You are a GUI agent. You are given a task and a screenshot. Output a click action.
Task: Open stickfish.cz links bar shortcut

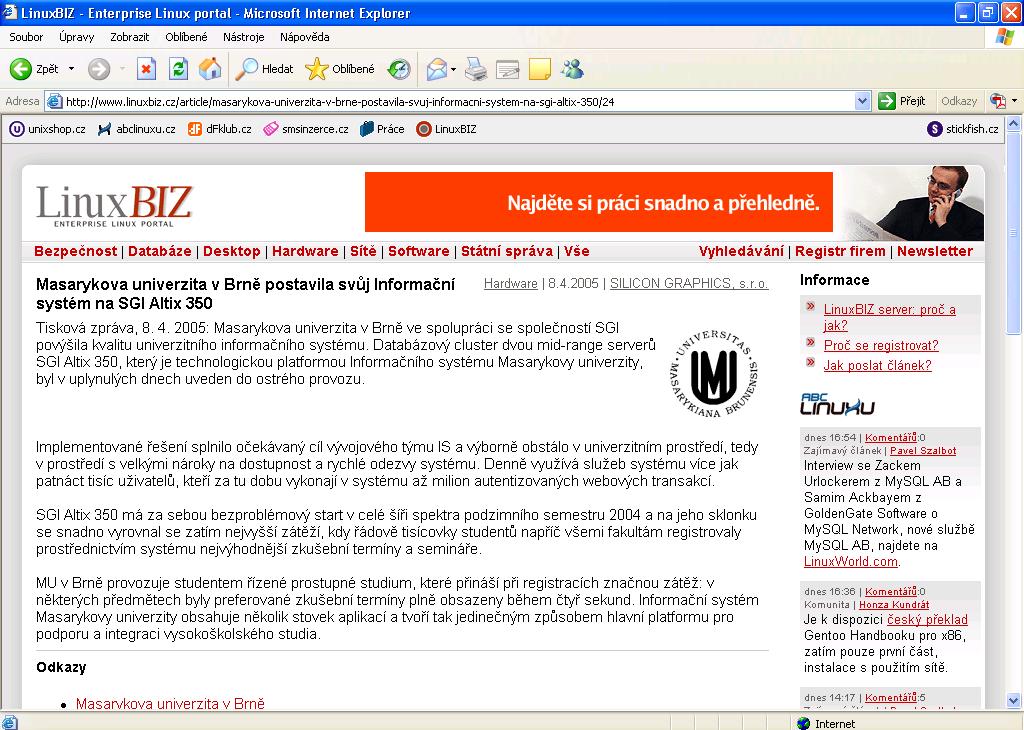tap(963, 129)
